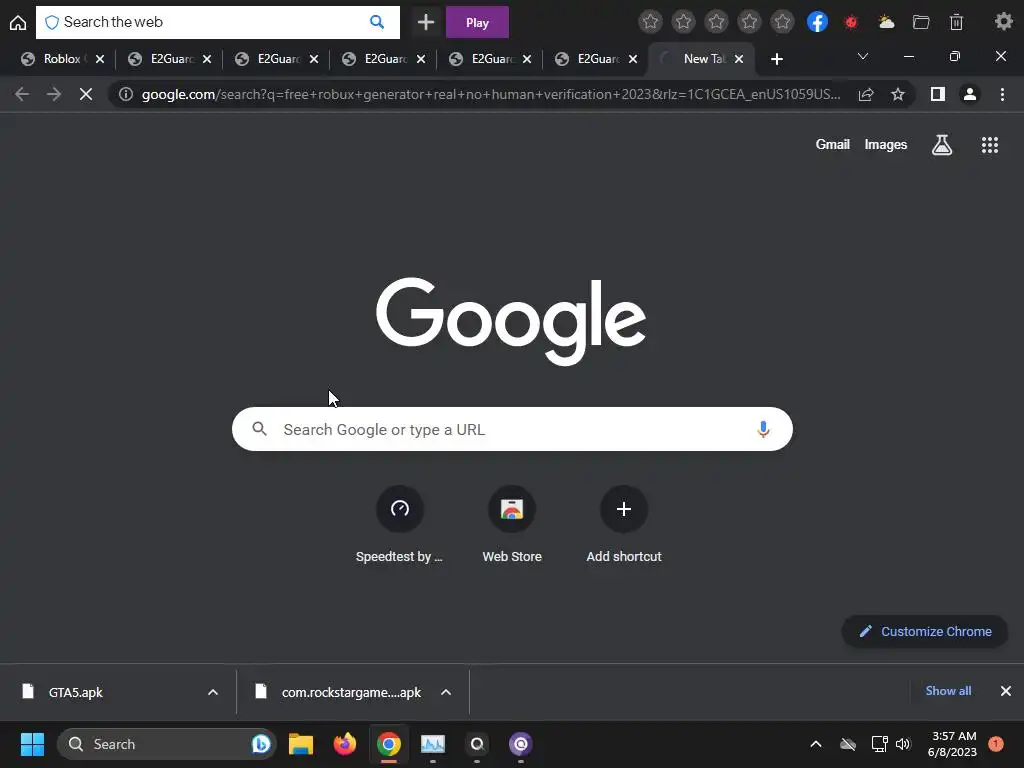This screenshot has width=1024, height=768.
Task: Close the downloads bar
Action: (x=1006, y=691)
